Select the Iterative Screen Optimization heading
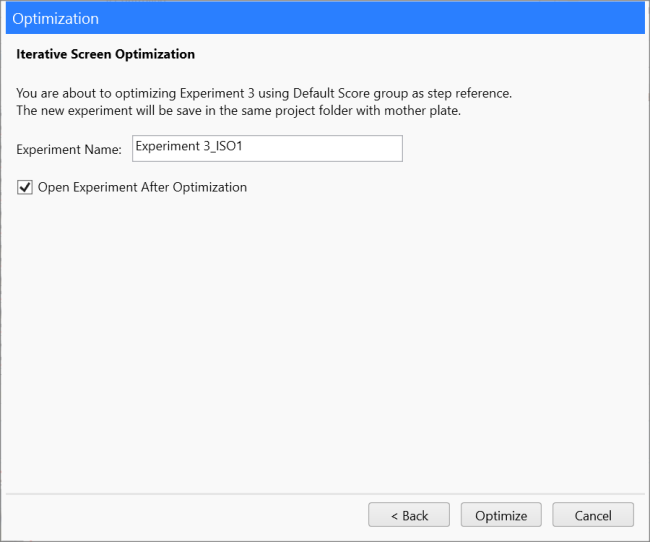This screenshot has height=542, width=650. pyautogui.click(x=105, y=54)
